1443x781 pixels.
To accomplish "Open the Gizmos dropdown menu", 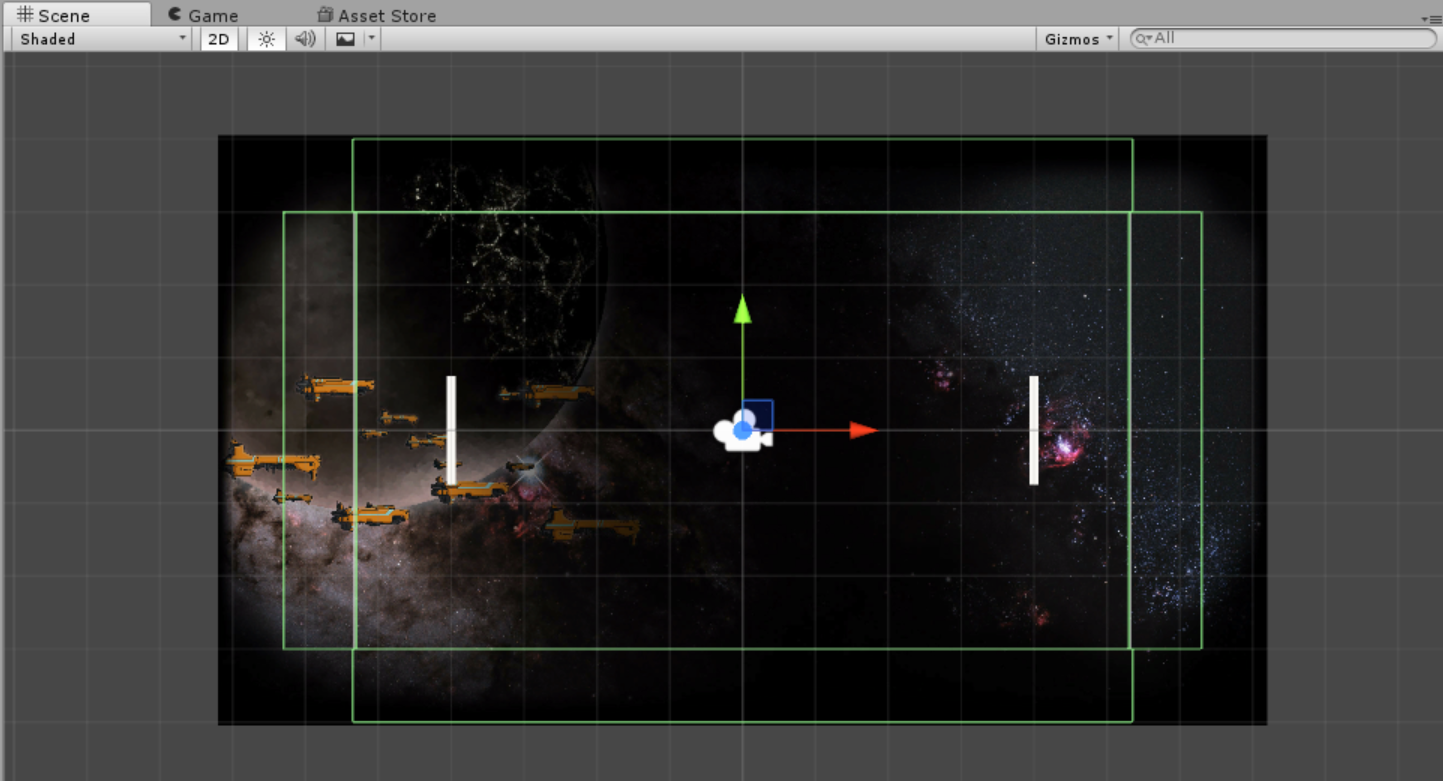I will pyautogui.click(x=1078, y=39).
